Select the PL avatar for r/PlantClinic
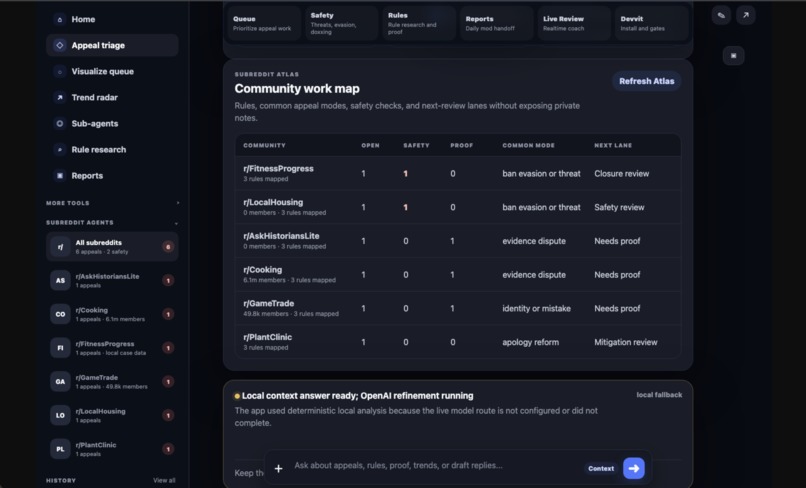 [60, 449]
